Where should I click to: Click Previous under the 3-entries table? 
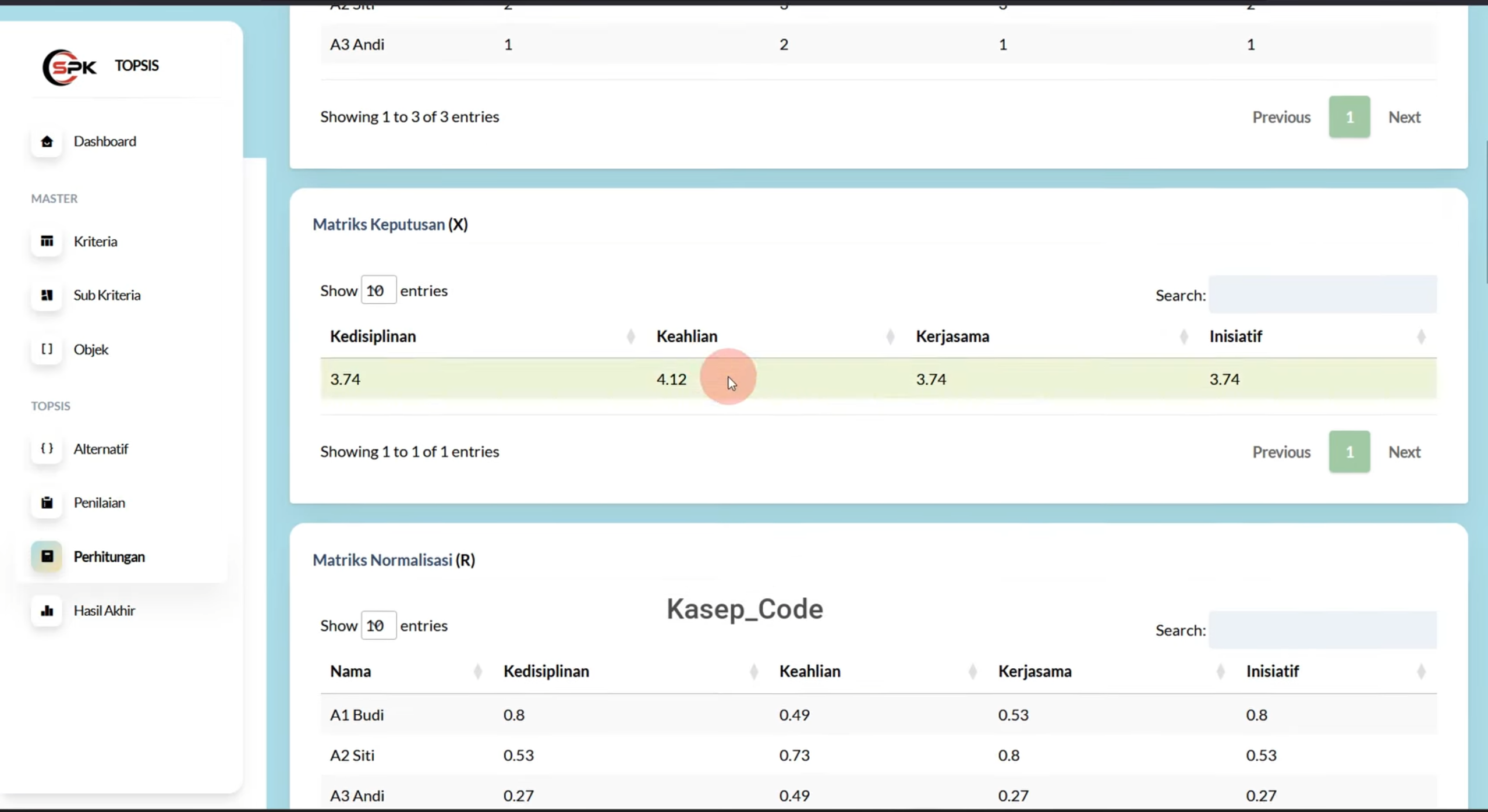(x=1281, y=117)
